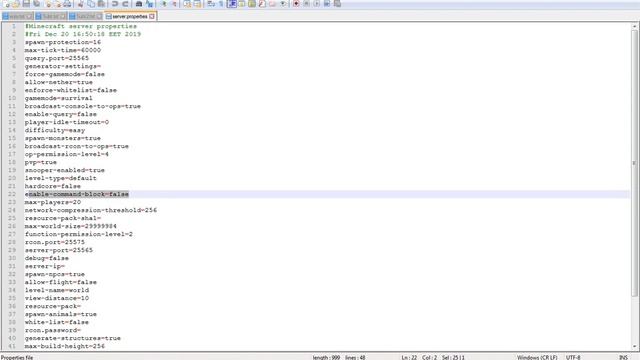The height and width of the screenshot is (360, 640).
Task: Click Run macro multiple times icon
Action: click(x=327, y=4)
